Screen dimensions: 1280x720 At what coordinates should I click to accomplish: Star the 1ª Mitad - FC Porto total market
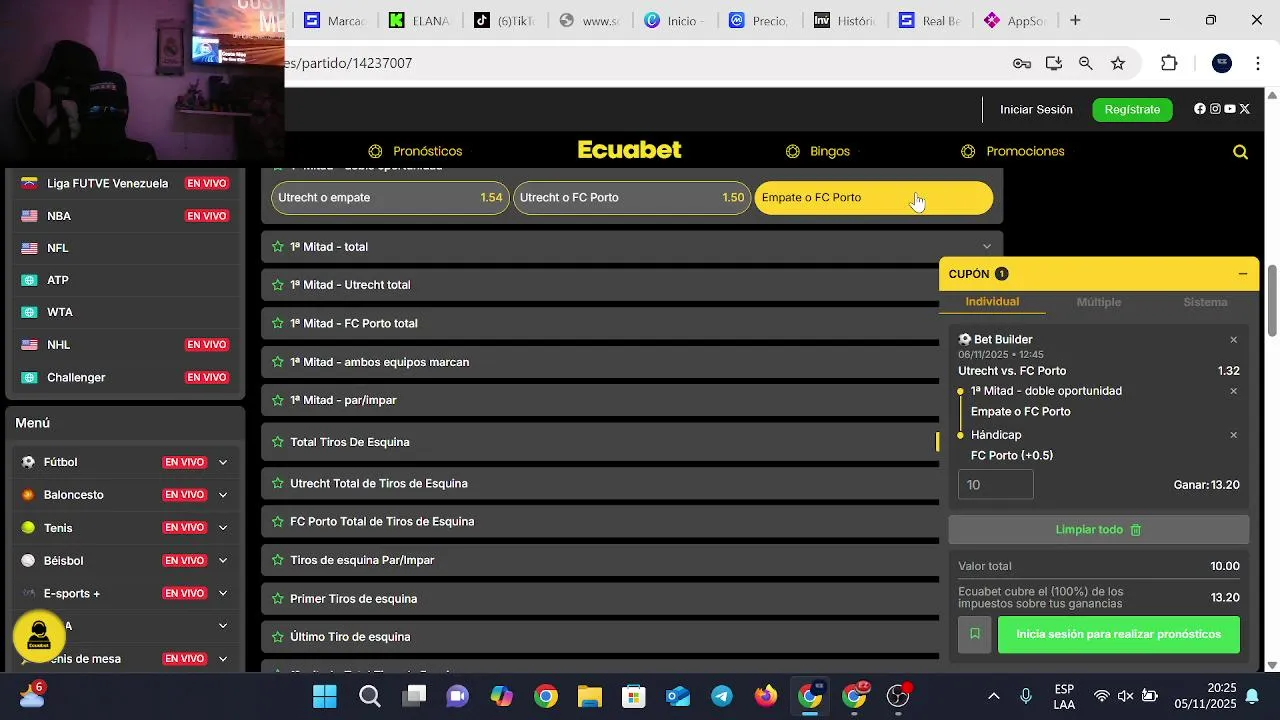pos(278,324)
